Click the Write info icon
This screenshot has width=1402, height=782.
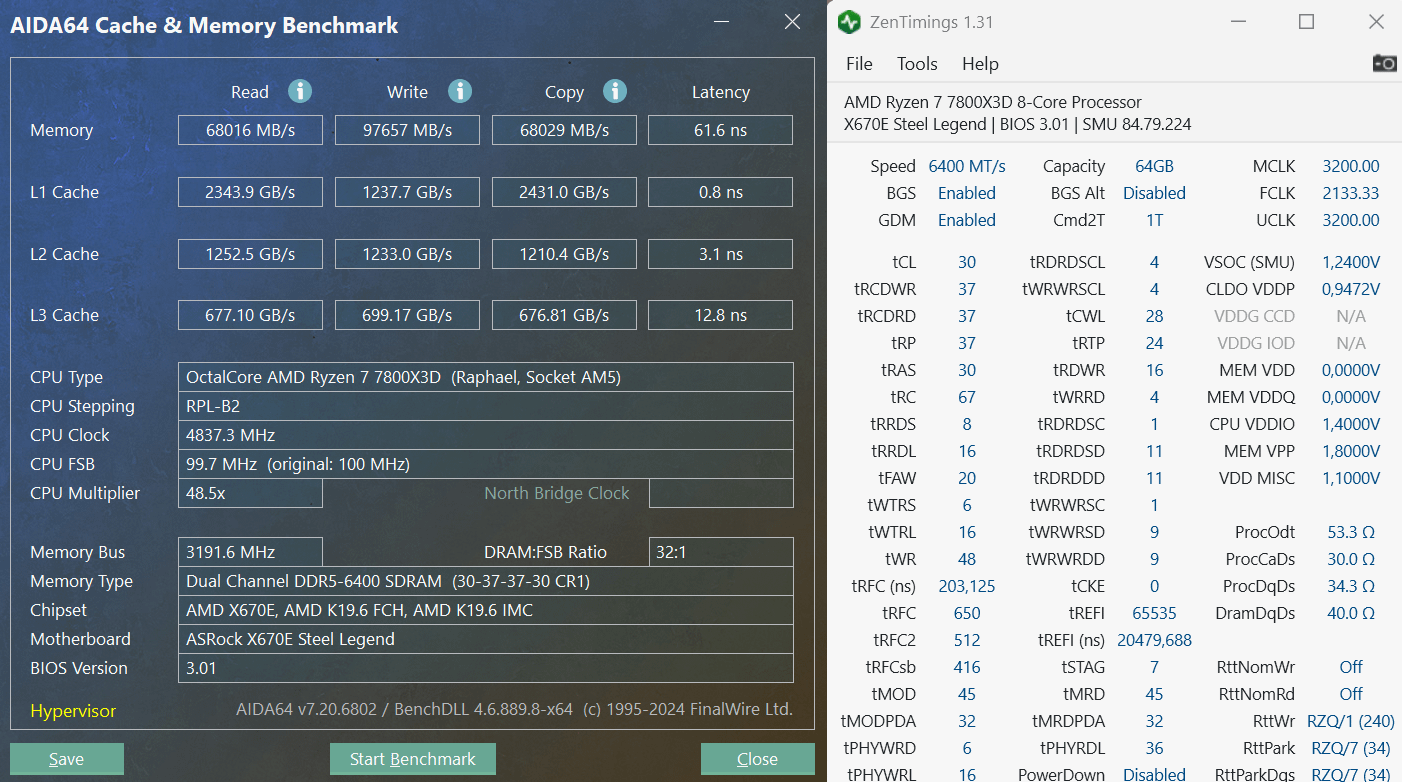tap(460, 91)
